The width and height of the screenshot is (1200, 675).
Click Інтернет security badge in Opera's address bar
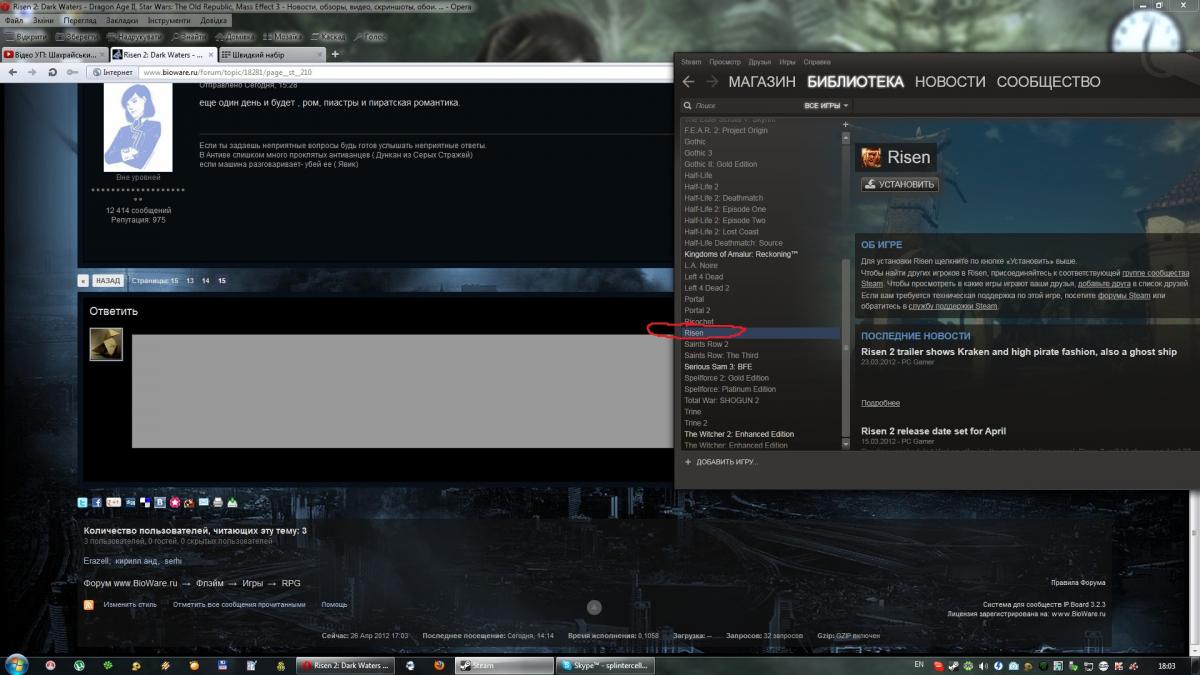pos(112,72)
